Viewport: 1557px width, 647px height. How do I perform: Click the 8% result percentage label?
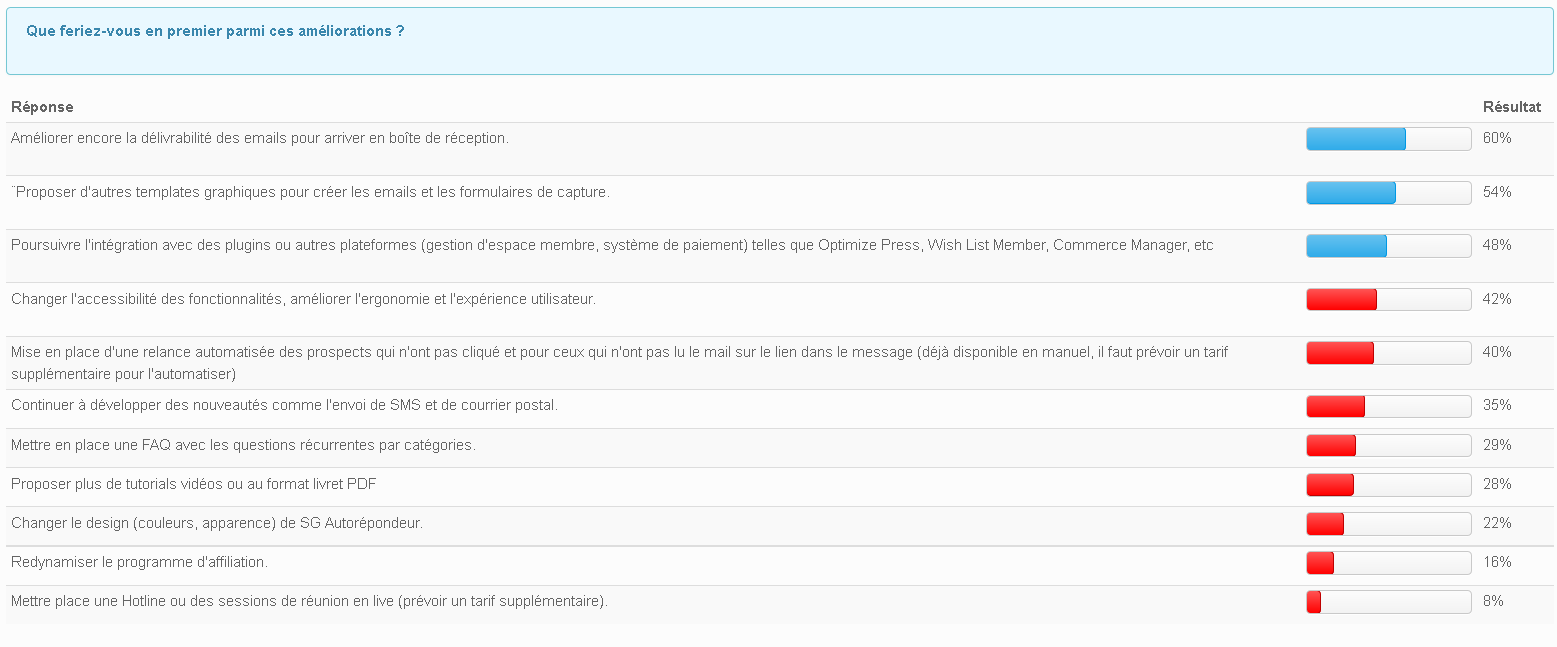pyautogui.click(x=1493, y=601)
